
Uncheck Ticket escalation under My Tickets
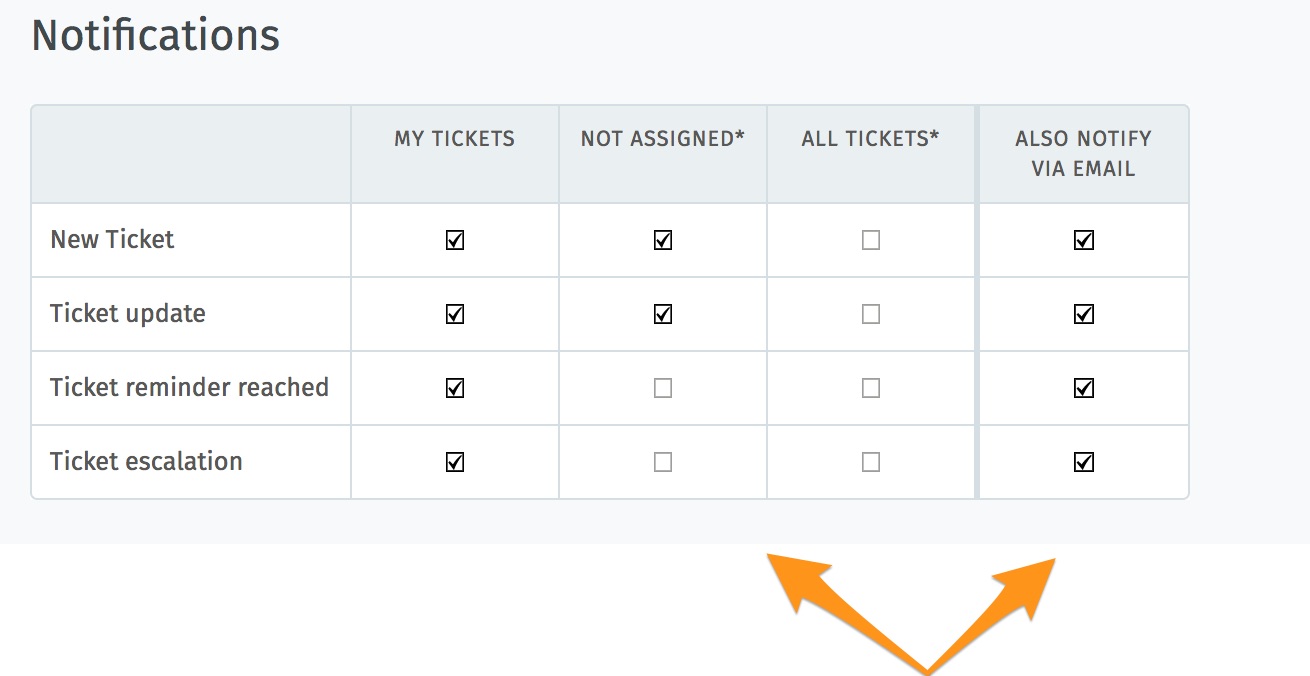pyautogui.click(x=455, y=462)
